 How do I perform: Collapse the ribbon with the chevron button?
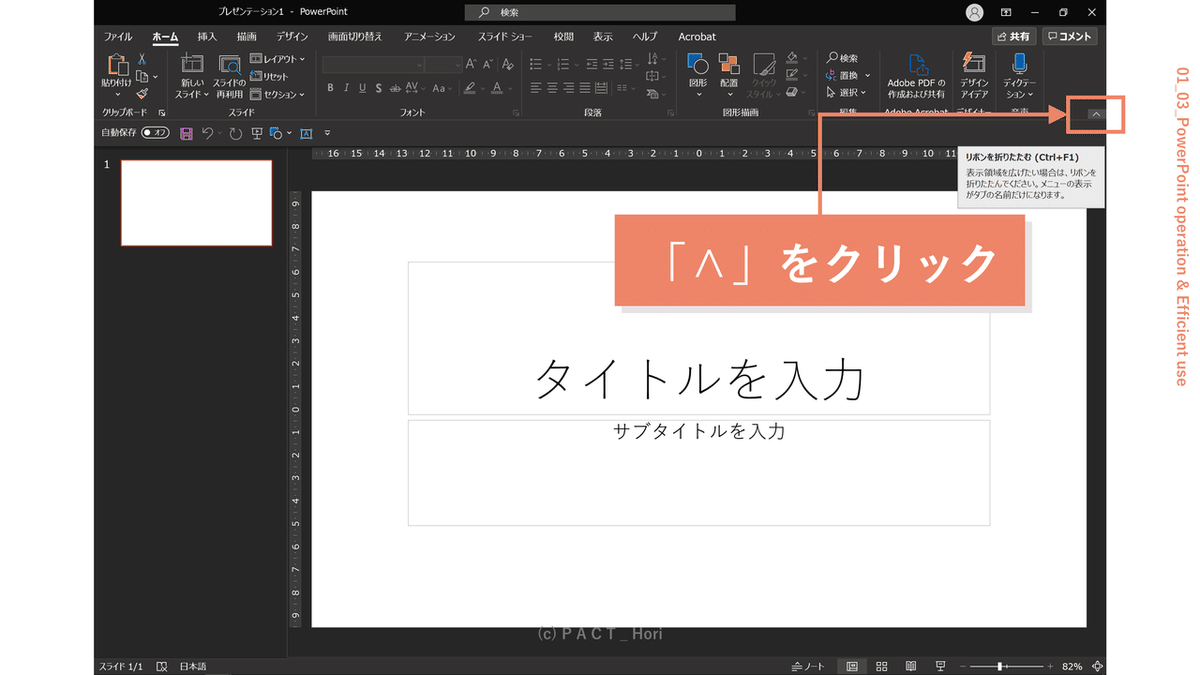tap(1095, 114)
